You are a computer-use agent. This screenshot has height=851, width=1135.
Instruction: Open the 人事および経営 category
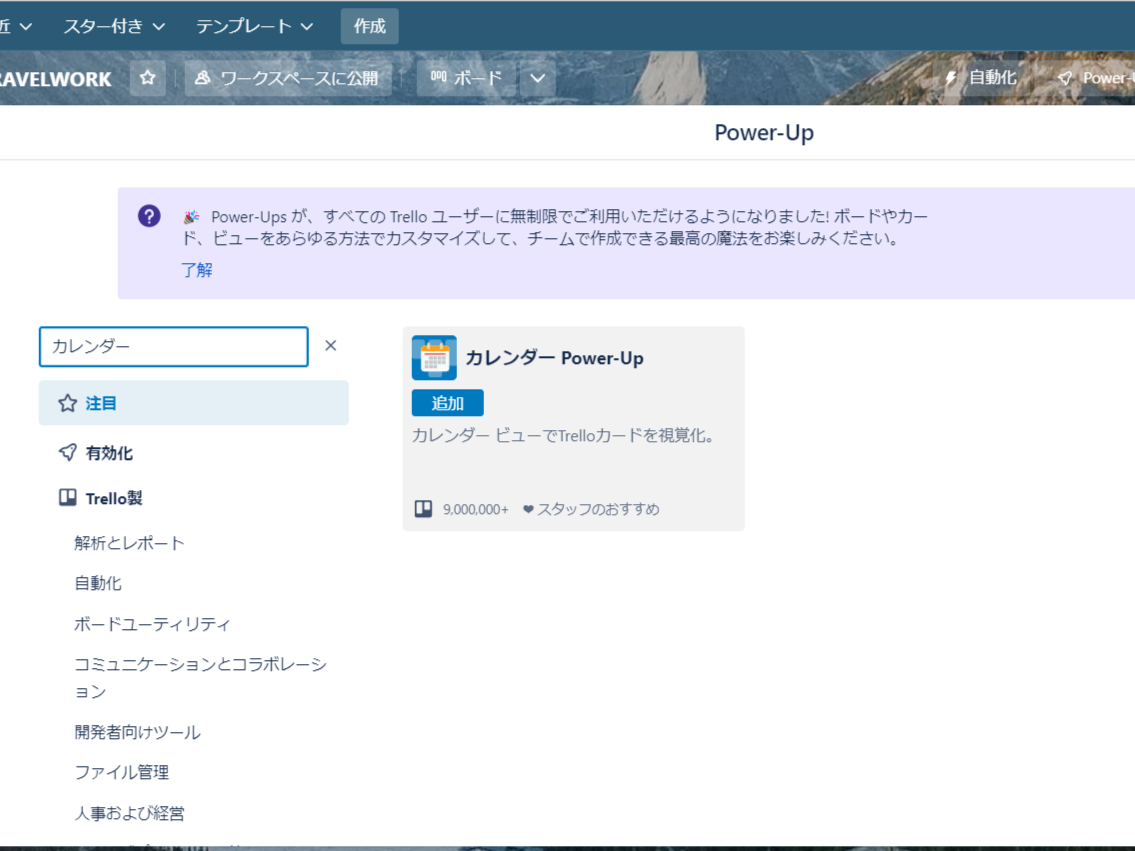tap(130, 813)
